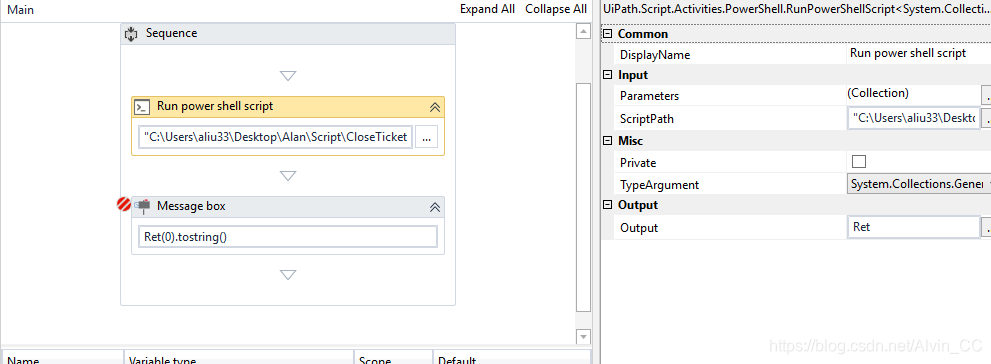Click the designer vertical scrollbar thumb
The image size is (991, 364).
(583, 196)
